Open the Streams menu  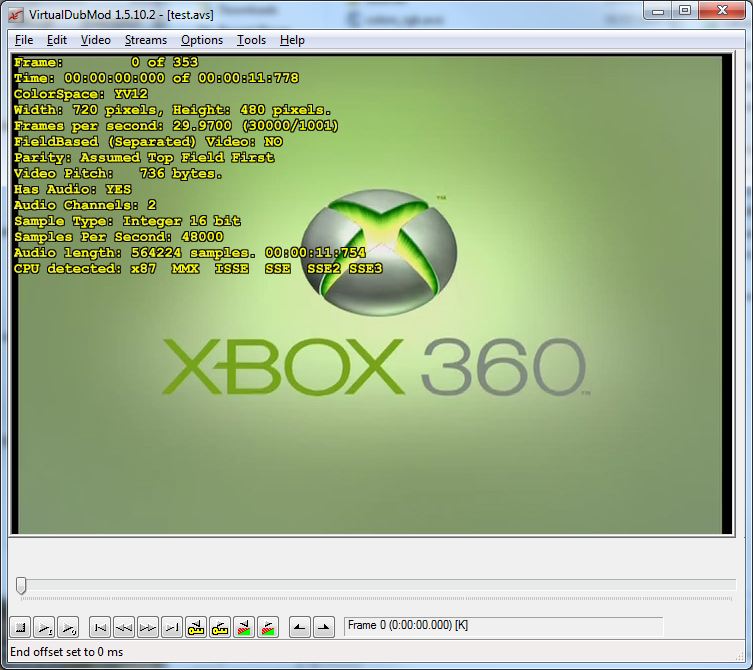(146, 40)
